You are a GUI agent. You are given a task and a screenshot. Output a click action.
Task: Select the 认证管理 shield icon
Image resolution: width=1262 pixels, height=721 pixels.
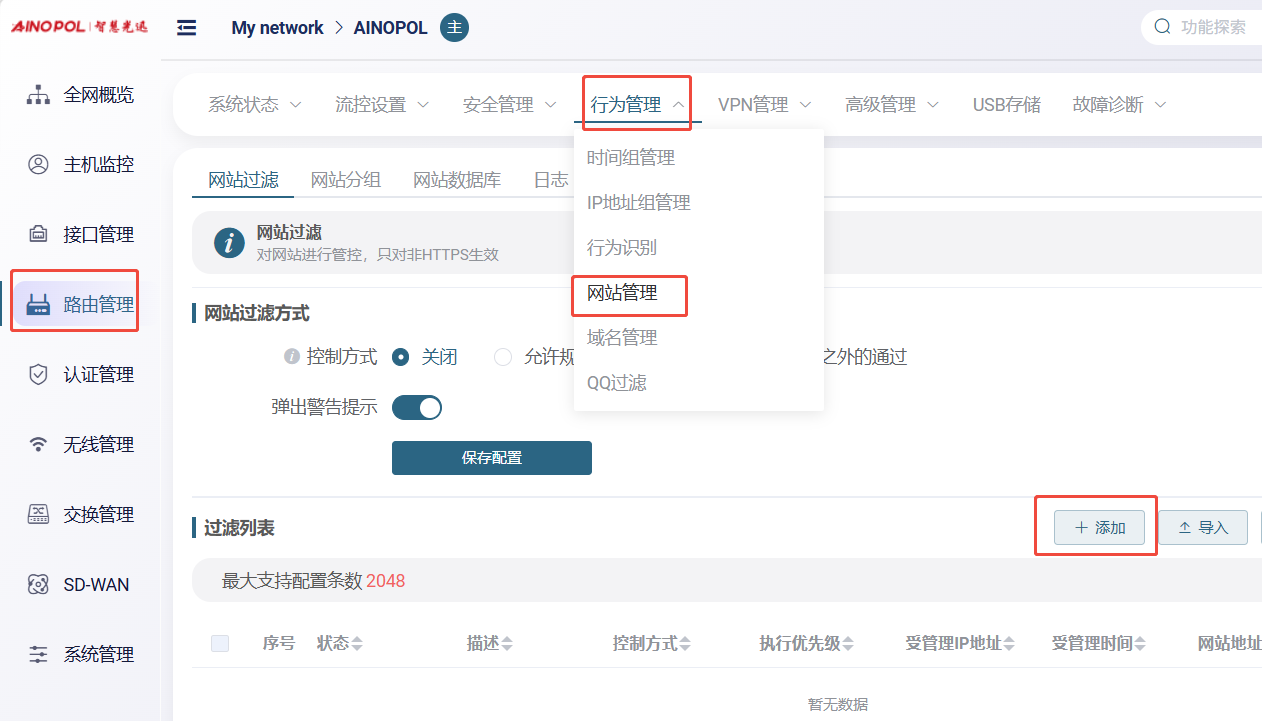tap(38, 375)
